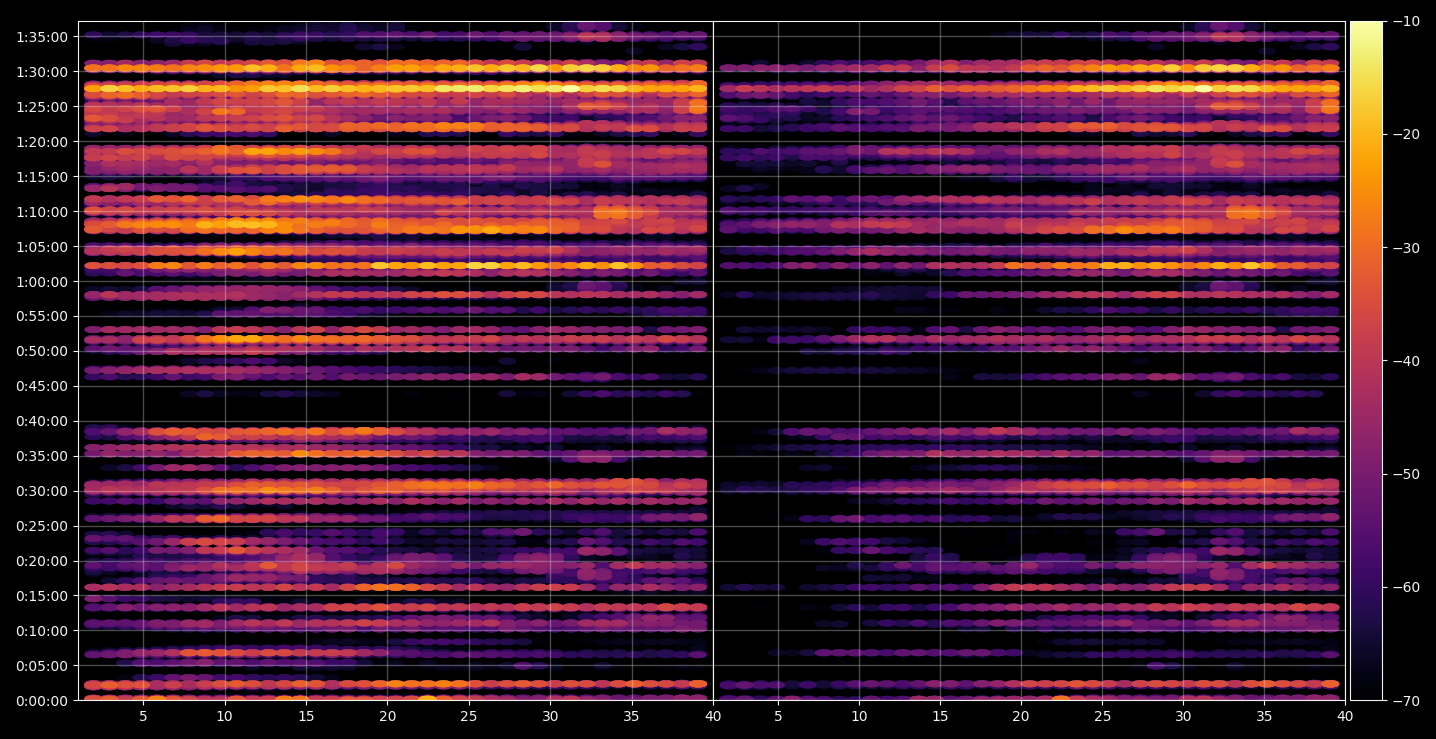The height and width of the screenshot is (739, 1436).
Task: Click the −20 colorbar scale label
Action: pyautogui.click(x=1405, y=135)
